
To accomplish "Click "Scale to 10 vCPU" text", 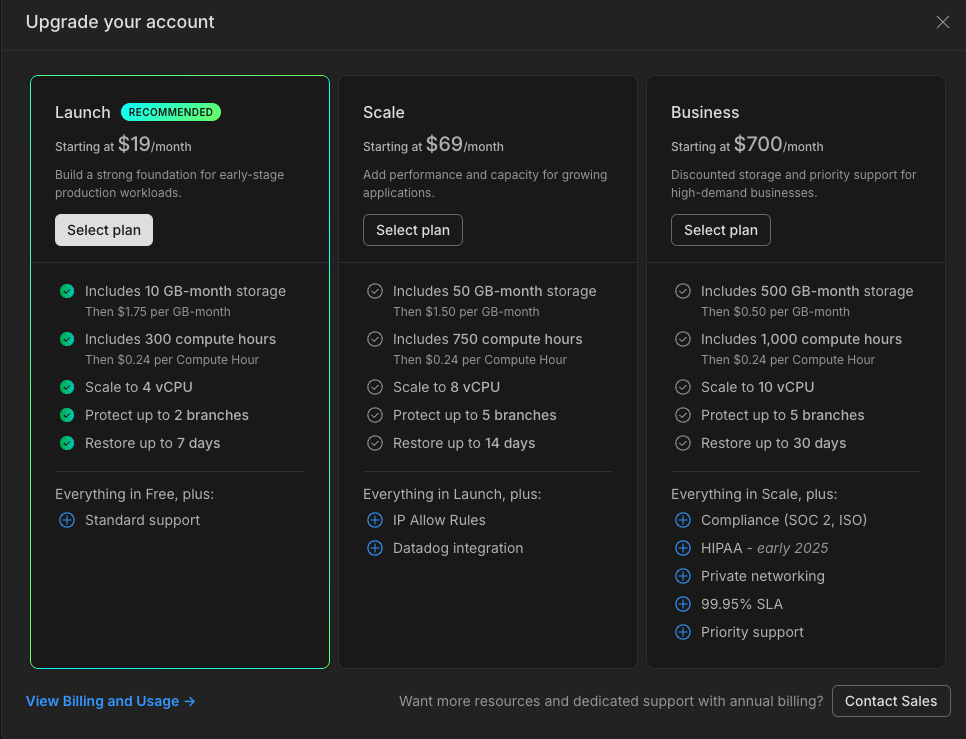I will coord(758,387).
